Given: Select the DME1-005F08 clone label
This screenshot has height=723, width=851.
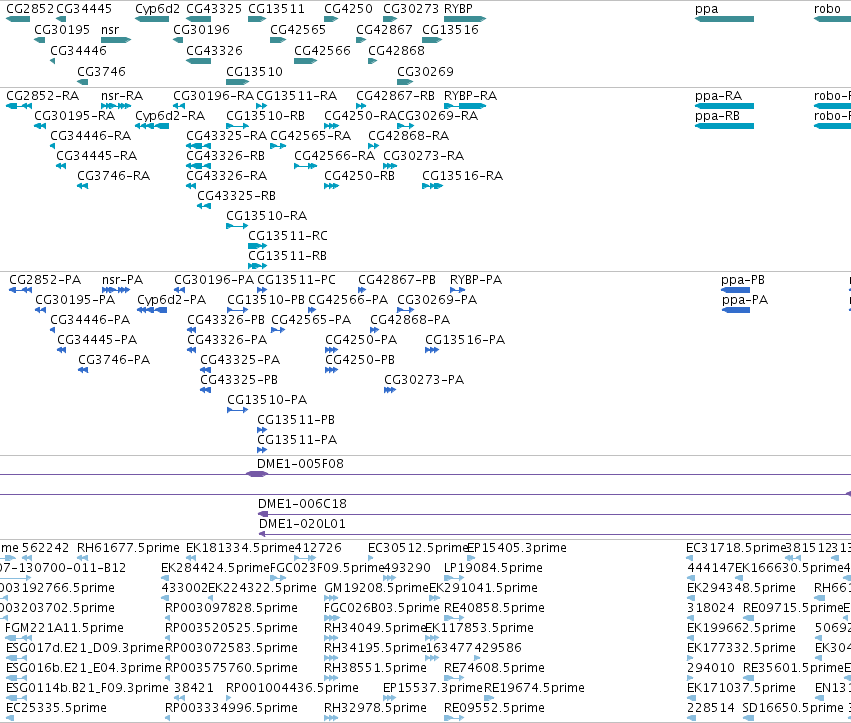Looking at the screenshot, I should (x=300, y=464).
